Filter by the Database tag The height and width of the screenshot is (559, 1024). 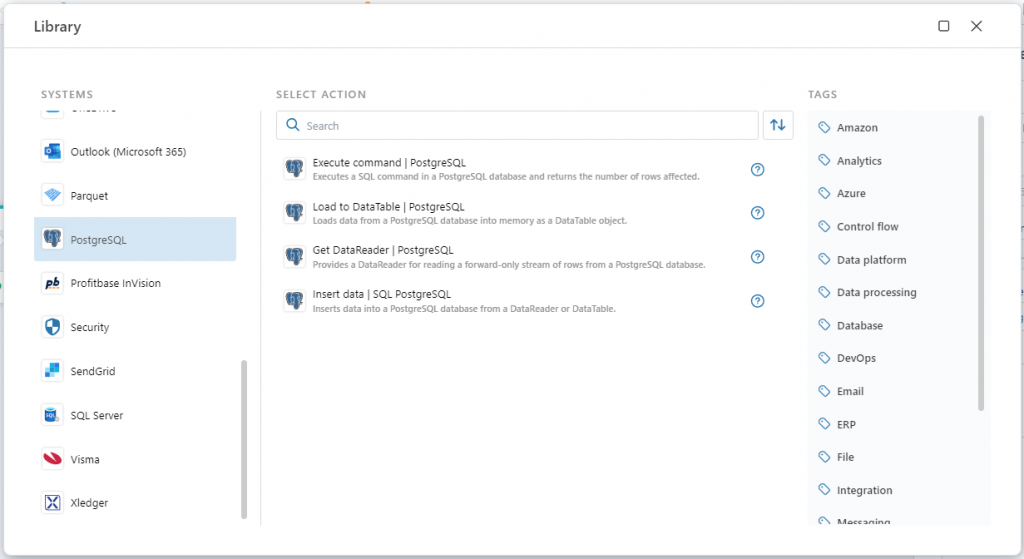tap(859, 326)
